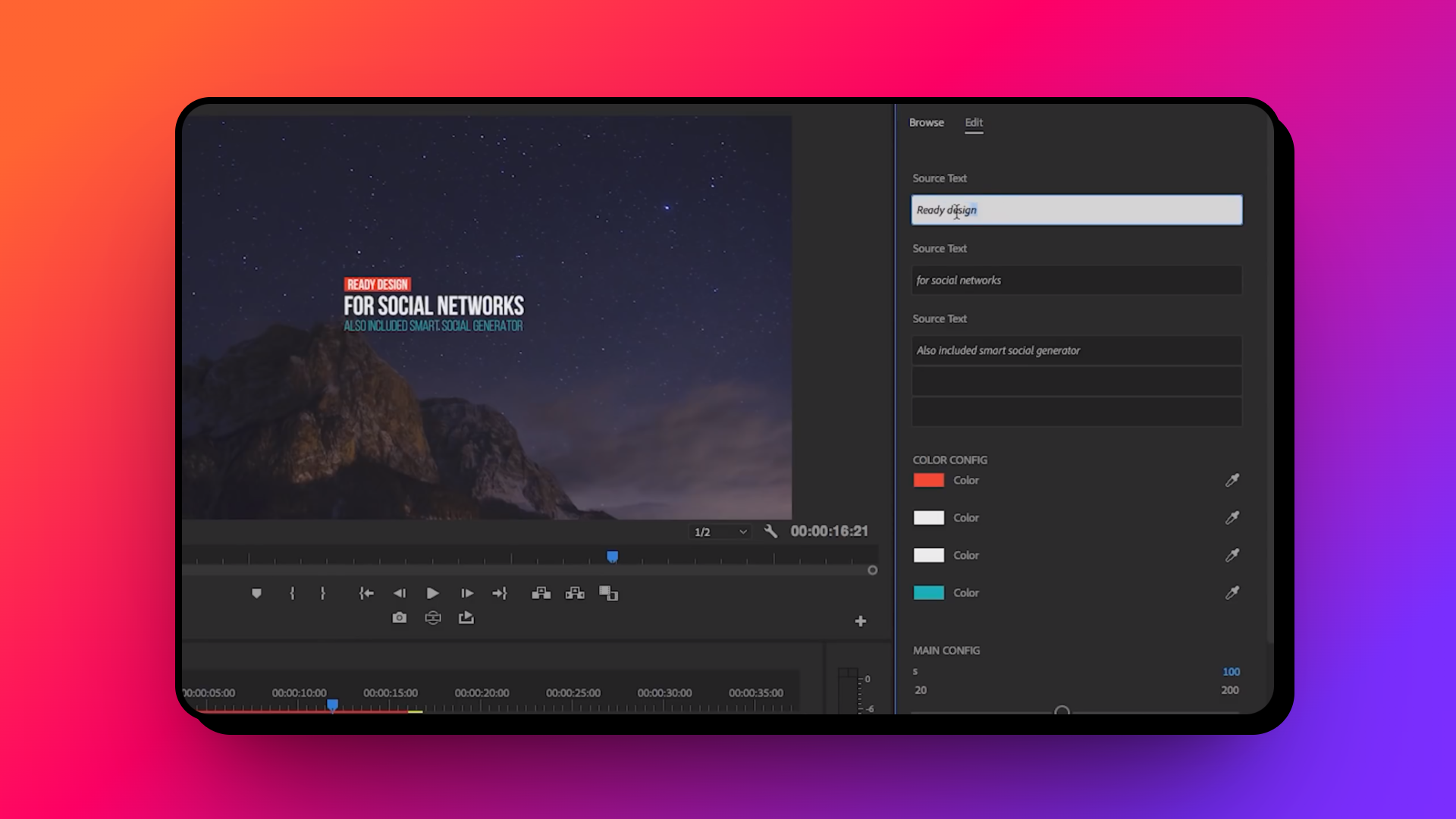Click the Mark Out bracket icon
Screen dimensions: 1456x819
(323, 593)
